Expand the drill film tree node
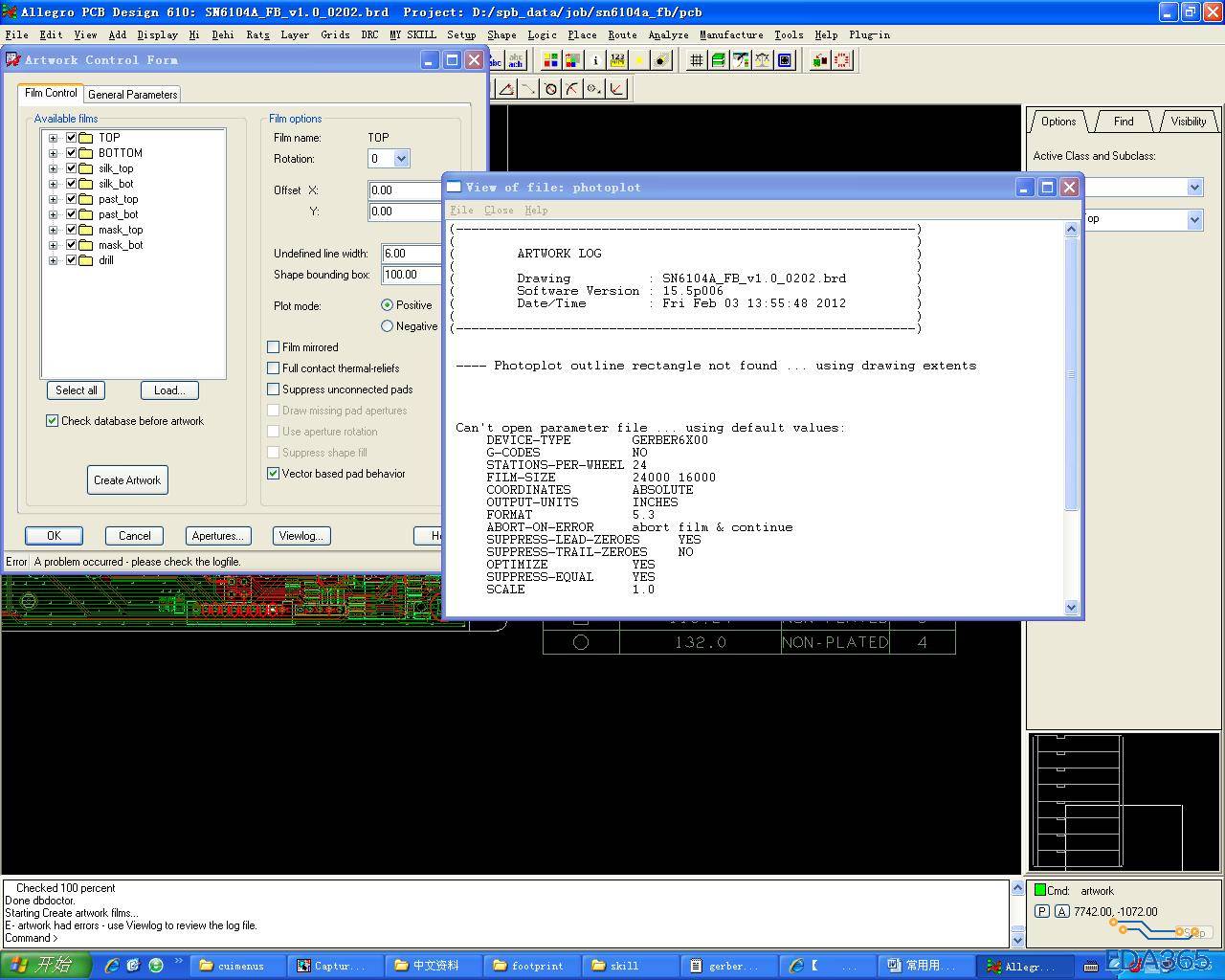The image size is (1225, 980). point(54,260)
